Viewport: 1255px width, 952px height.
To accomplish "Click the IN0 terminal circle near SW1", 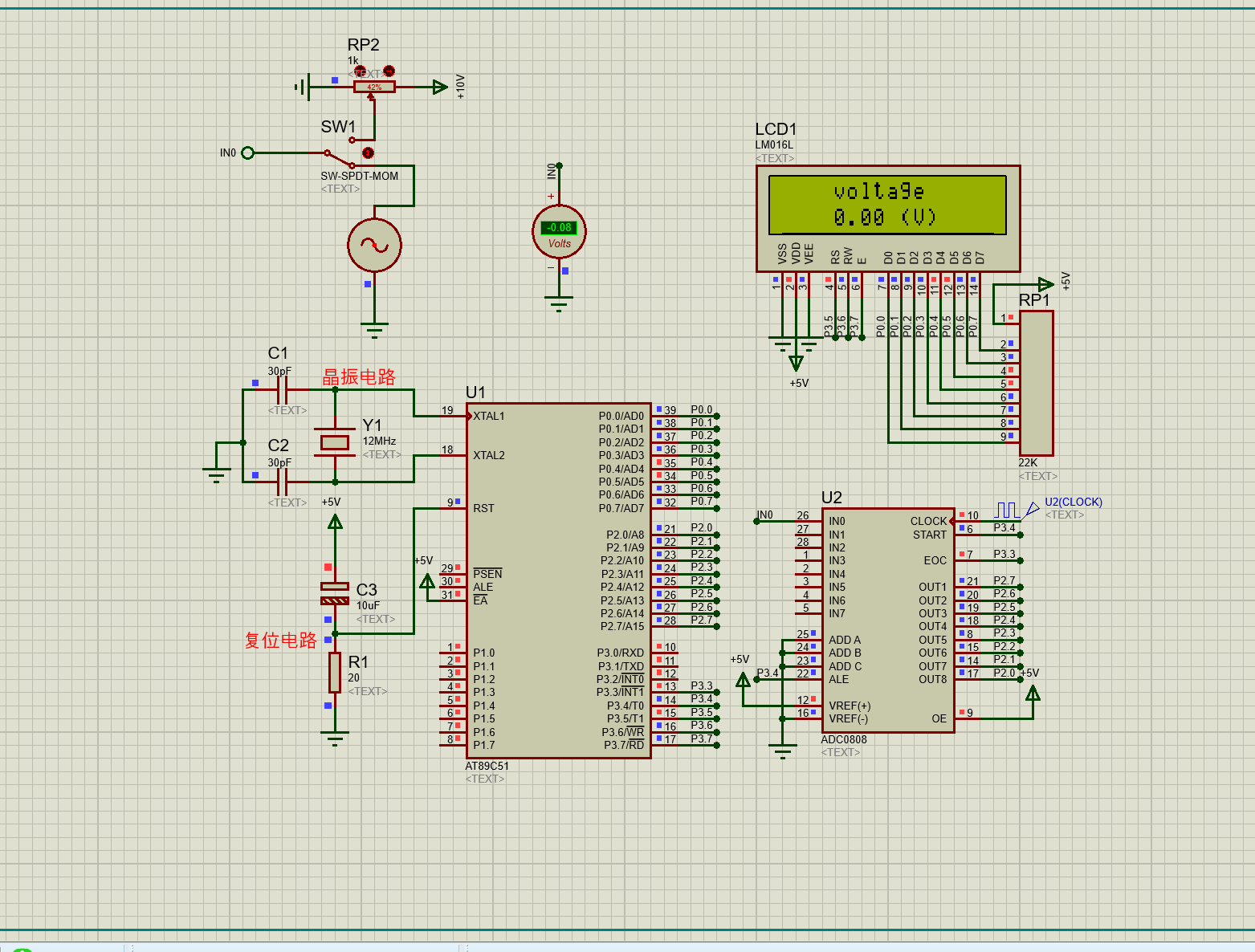I will (247, 153).
